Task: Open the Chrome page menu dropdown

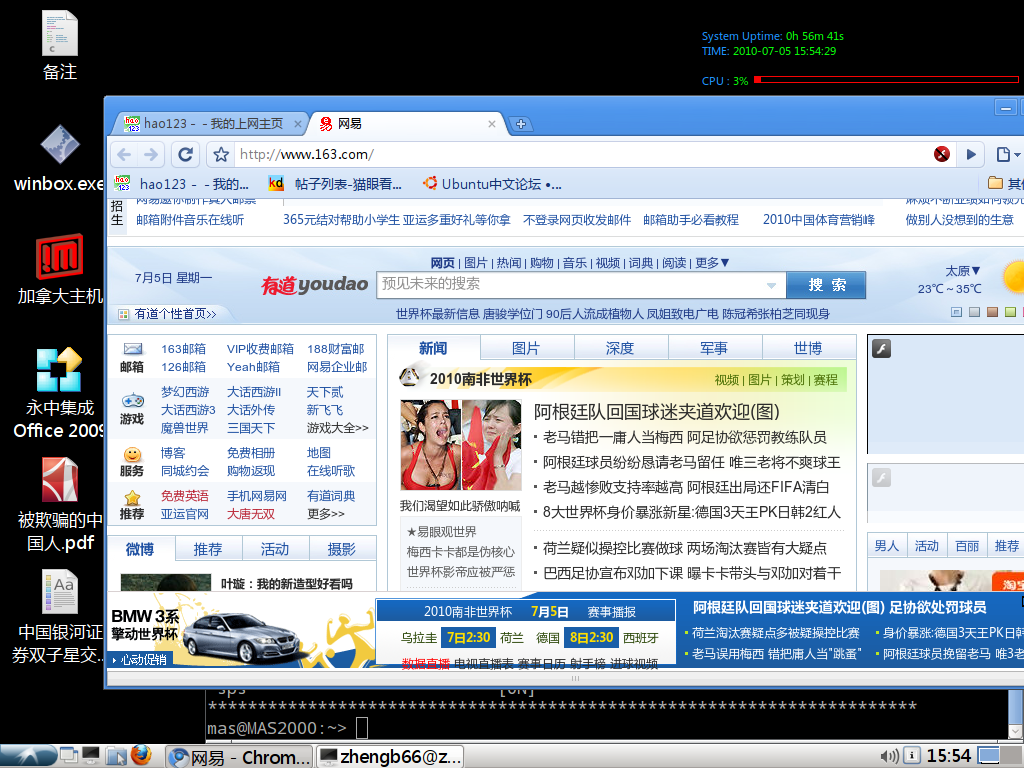Action: 1007,155
